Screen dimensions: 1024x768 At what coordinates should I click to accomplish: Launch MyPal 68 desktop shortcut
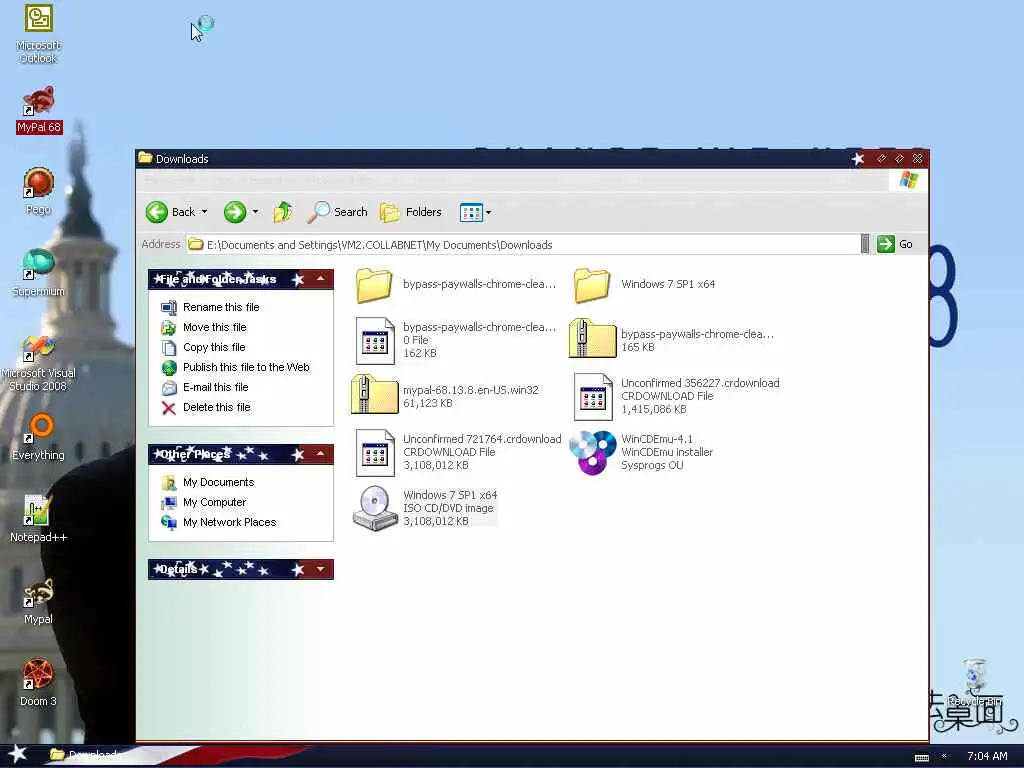[x=39, y=110]
